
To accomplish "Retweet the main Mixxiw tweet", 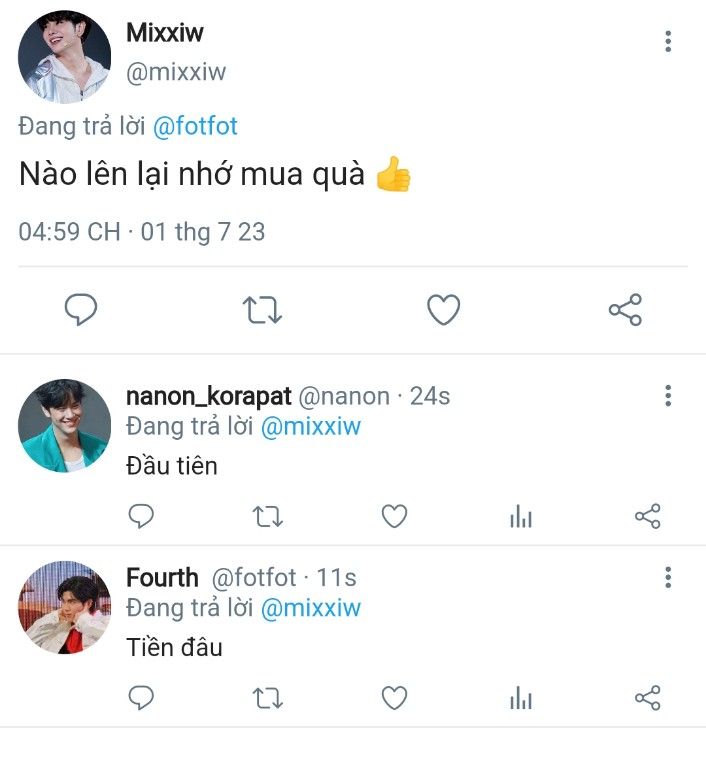I will coord(263,311).
